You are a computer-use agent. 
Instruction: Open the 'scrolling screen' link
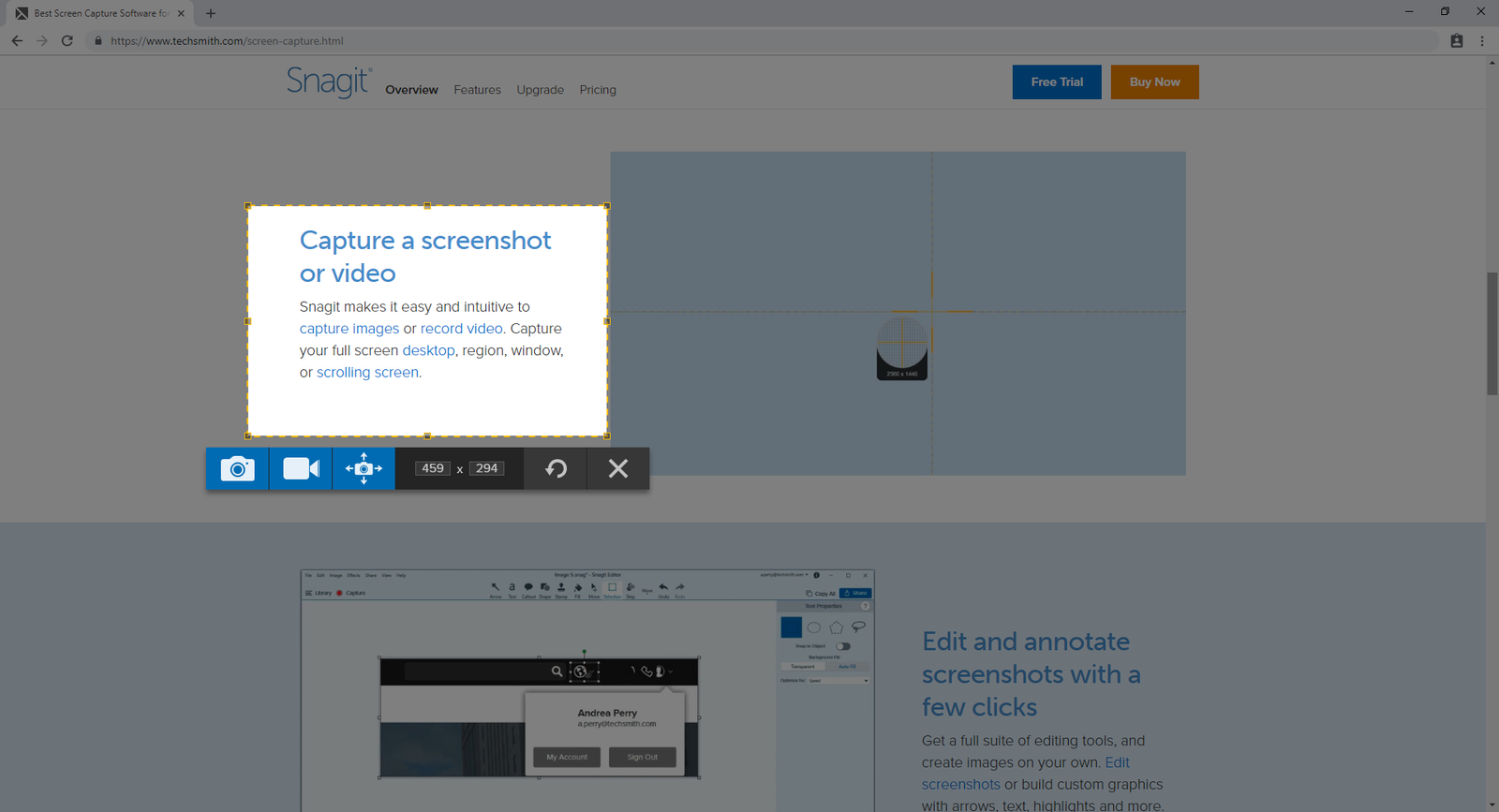coord(367,373)
